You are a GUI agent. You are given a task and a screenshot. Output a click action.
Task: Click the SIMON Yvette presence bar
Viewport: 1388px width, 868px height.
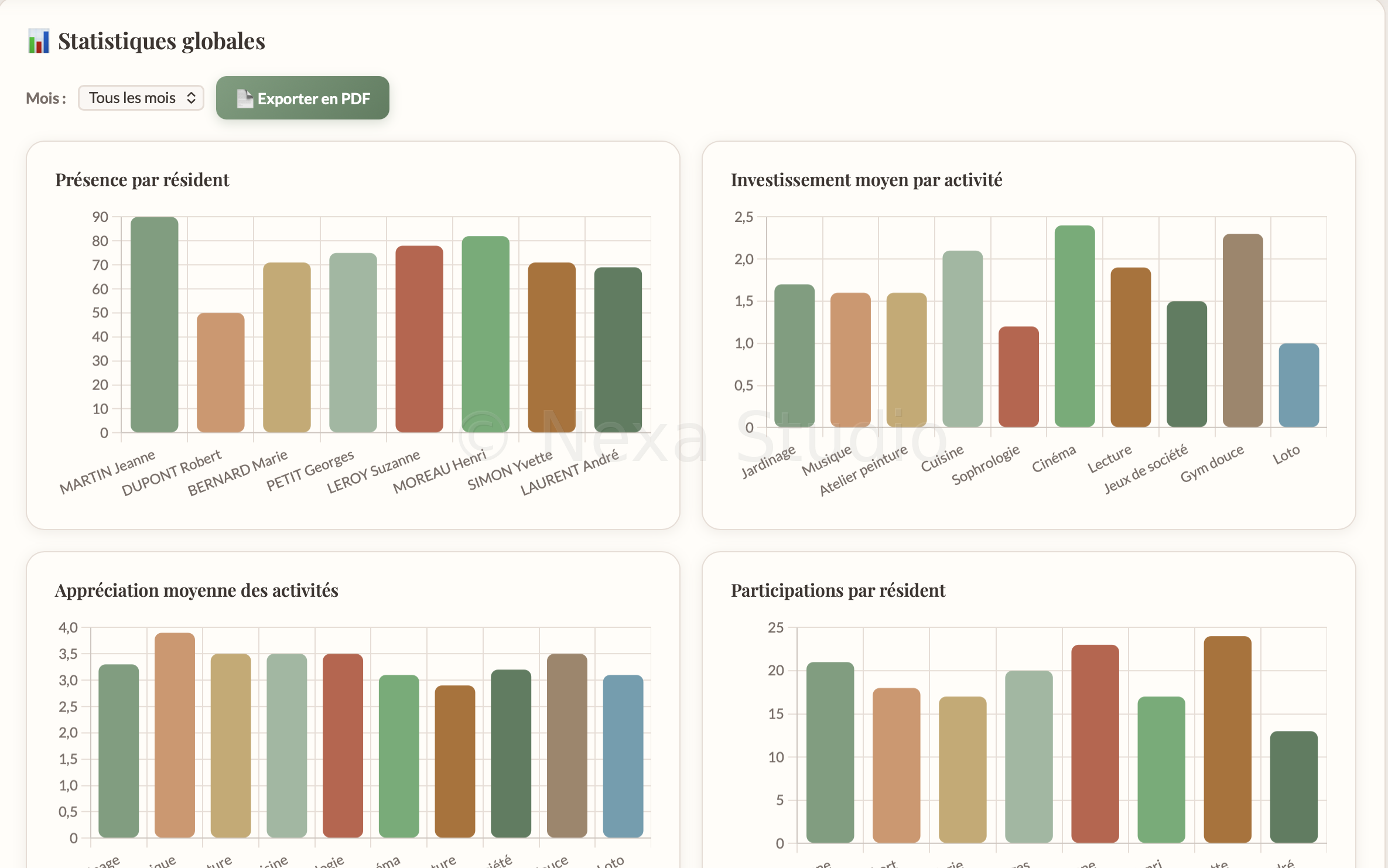[551, 347]
